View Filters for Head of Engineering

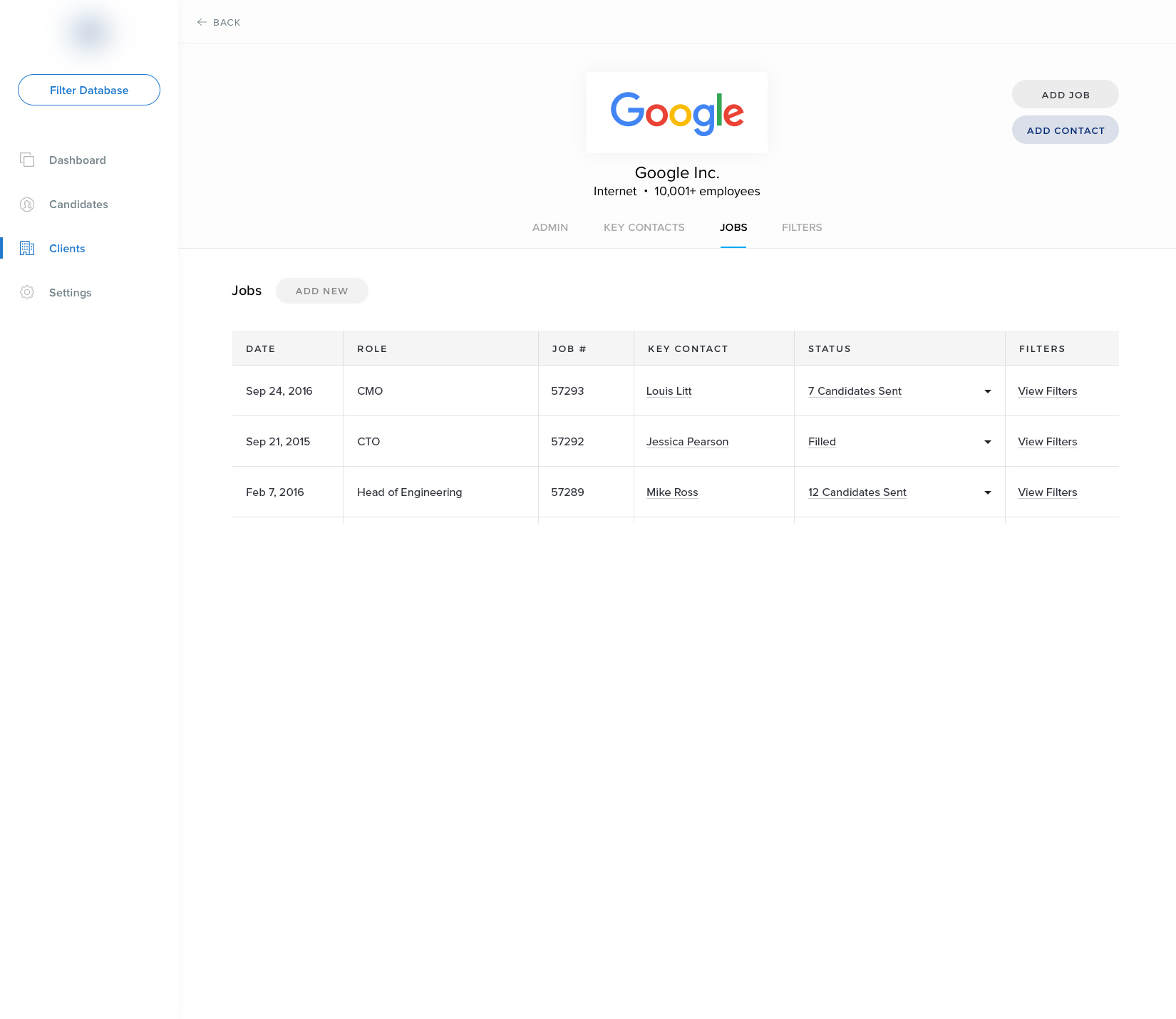coord(1048,492)
